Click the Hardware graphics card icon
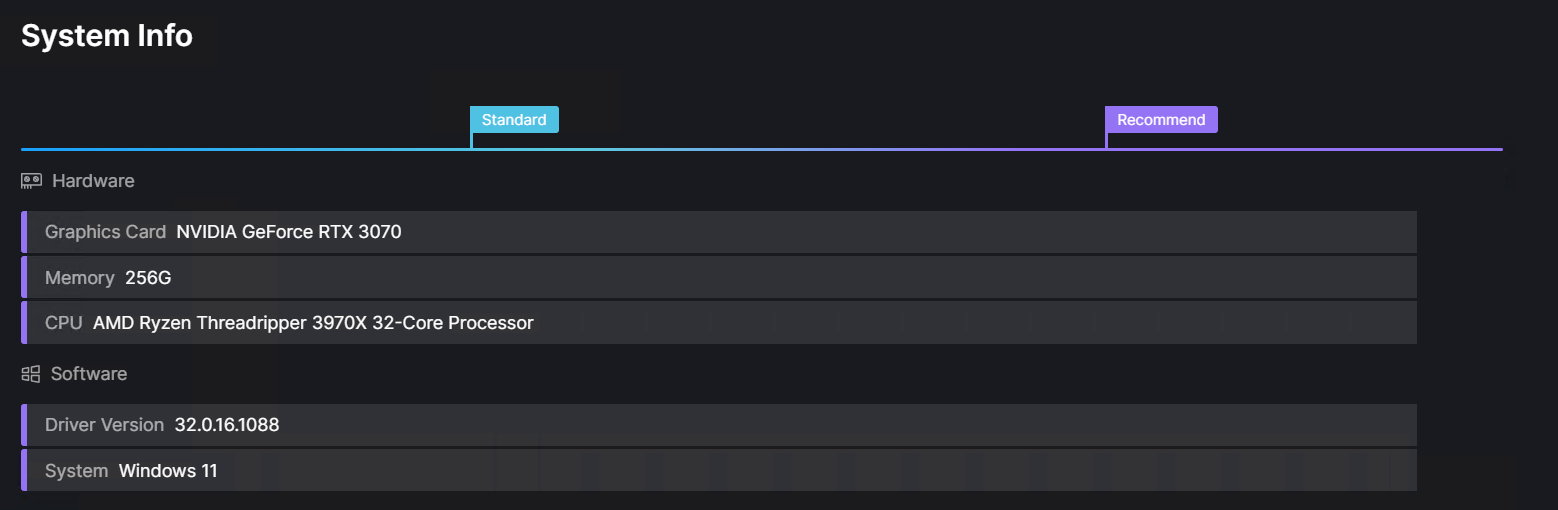This screenshot has height=510, width=1558. pos(31,181)
